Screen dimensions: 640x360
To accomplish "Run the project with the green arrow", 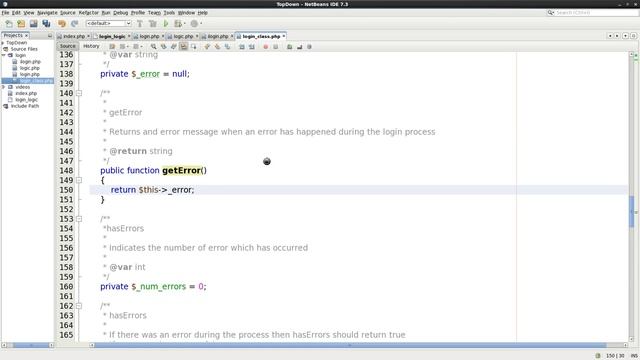I will 166,24.
